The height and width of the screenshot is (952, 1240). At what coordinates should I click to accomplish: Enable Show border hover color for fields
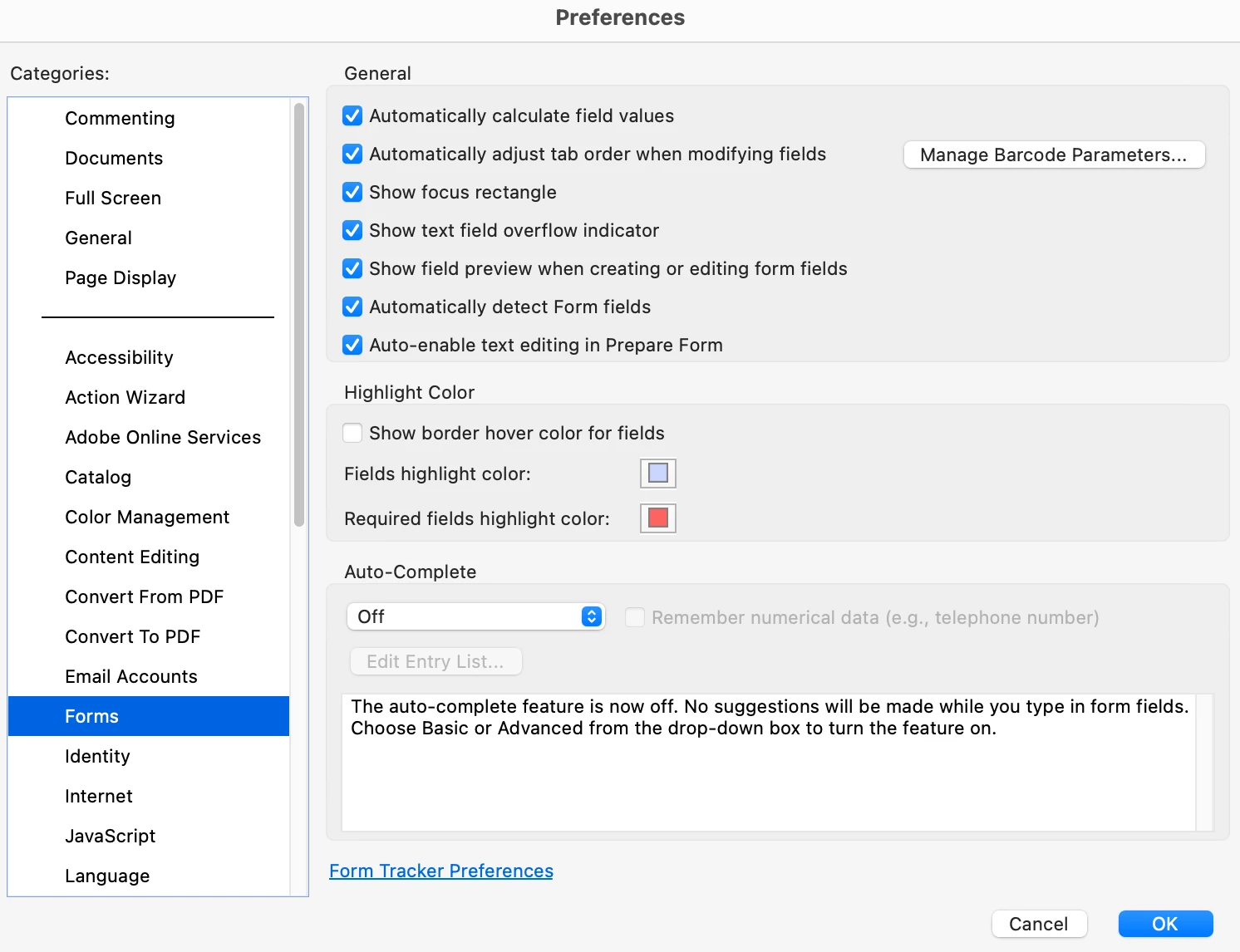(352, 433)
